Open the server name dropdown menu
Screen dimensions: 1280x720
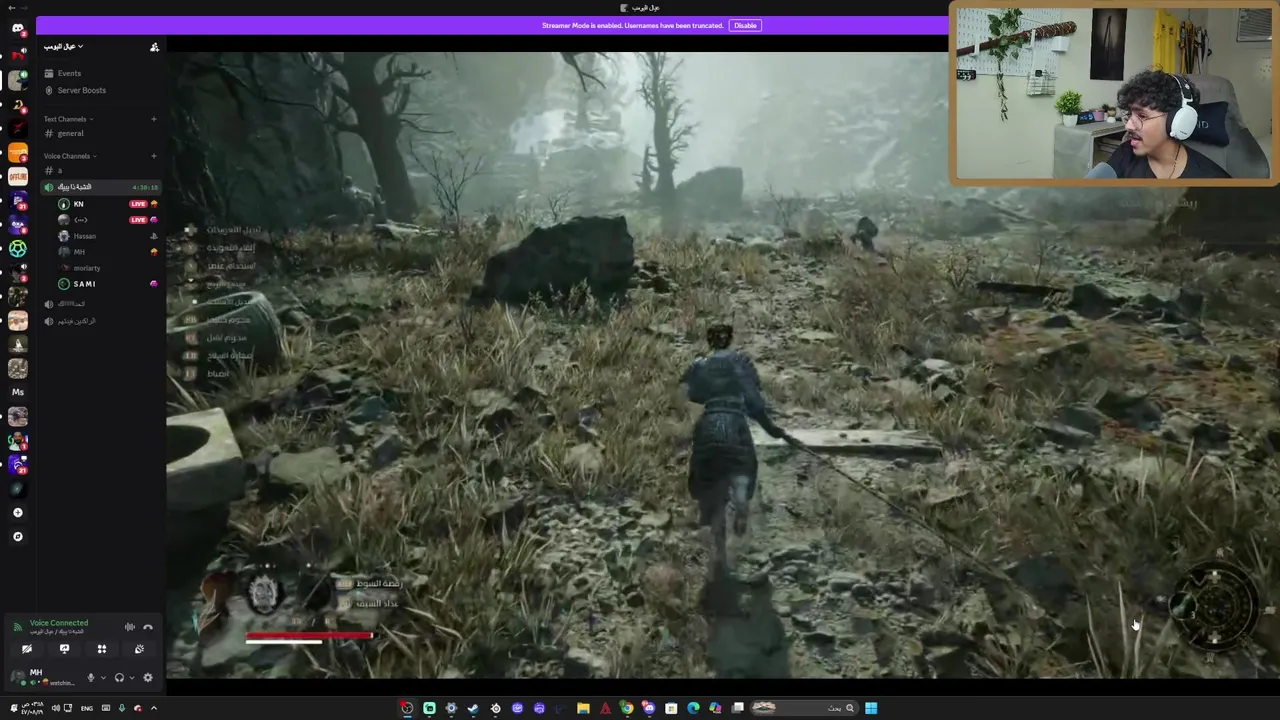tap(63, 47)
